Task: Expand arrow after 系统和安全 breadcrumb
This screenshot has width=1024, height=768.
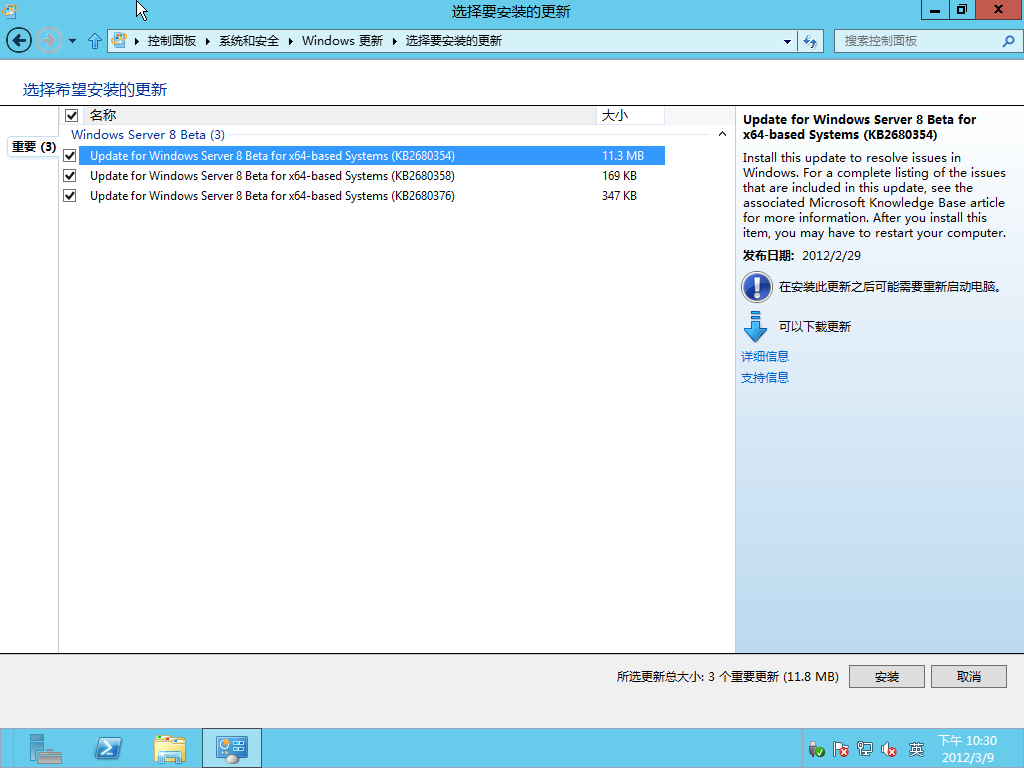Action: click(291, 41)
